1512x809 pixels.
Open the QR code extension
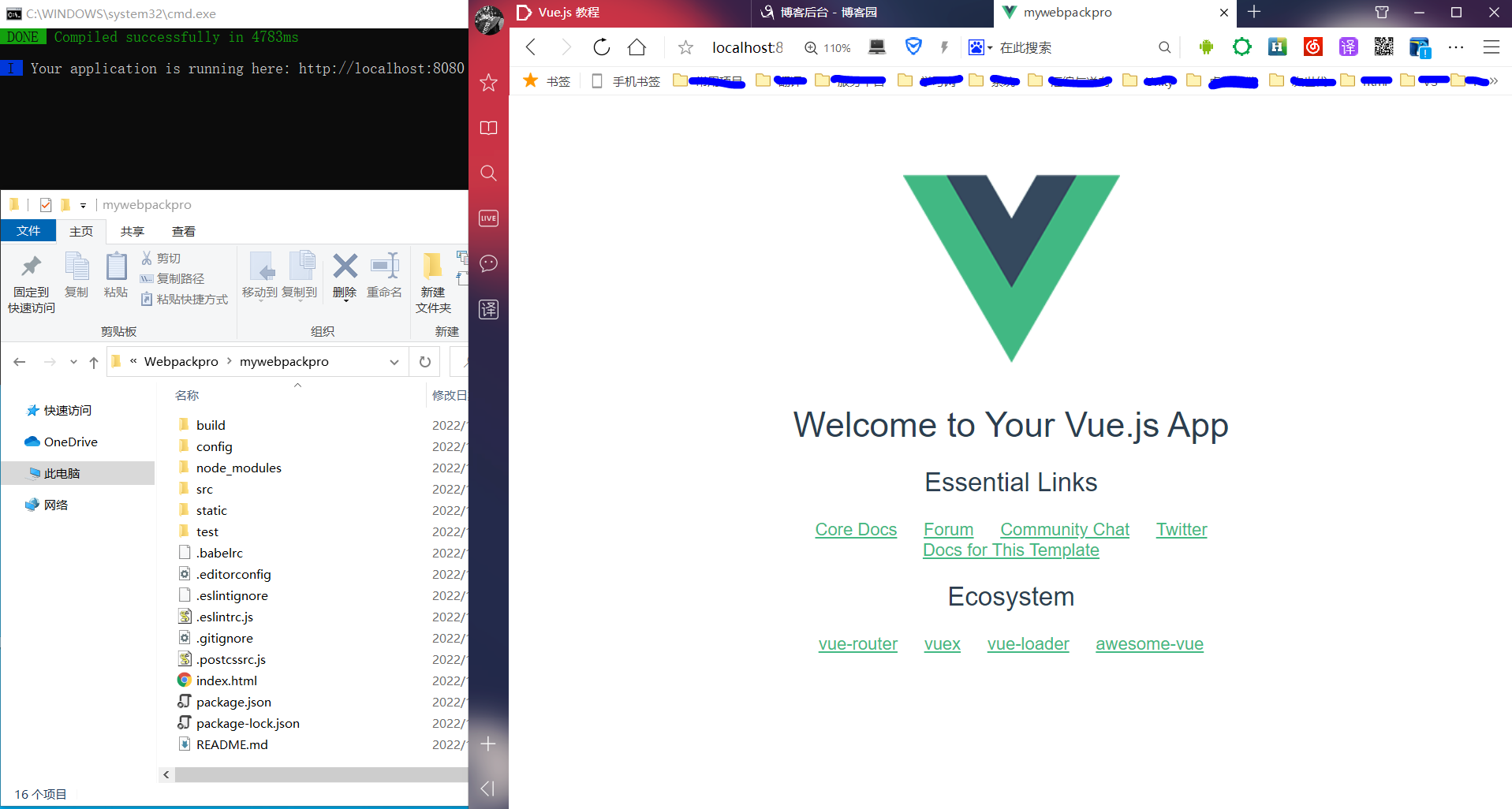point(1383,47)
